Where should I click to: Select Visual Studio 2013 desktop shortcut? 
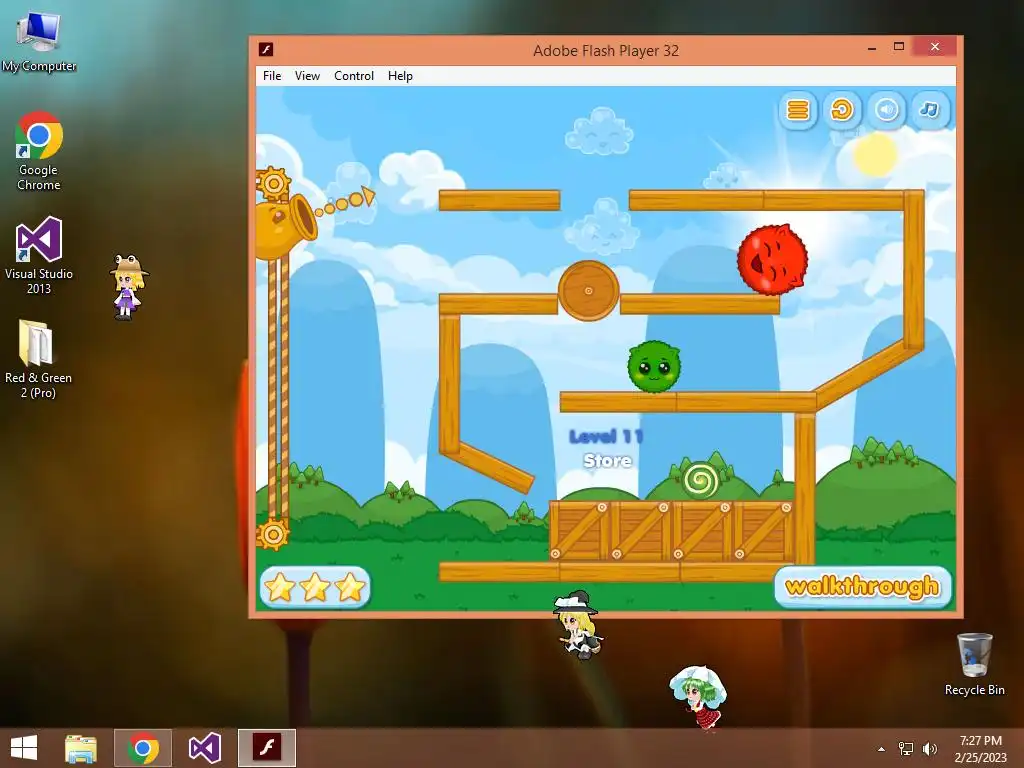(x=39, y=255)
